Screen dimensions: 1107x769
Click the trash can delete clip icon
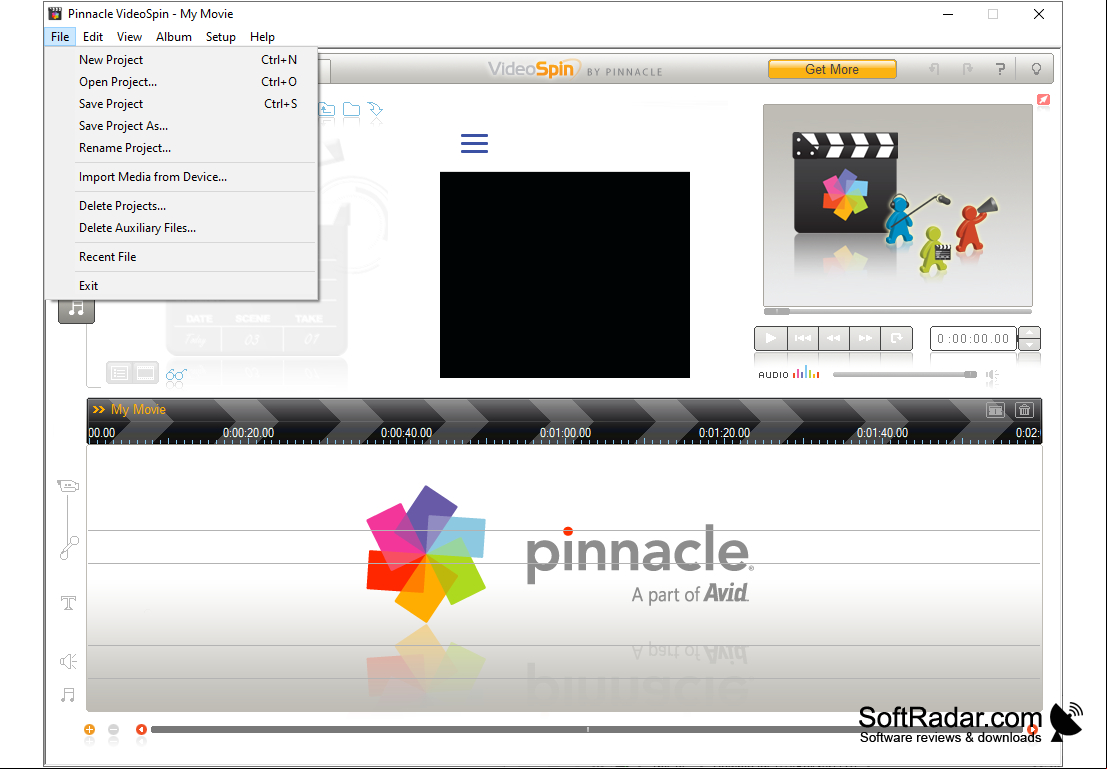pos(1024,410)
